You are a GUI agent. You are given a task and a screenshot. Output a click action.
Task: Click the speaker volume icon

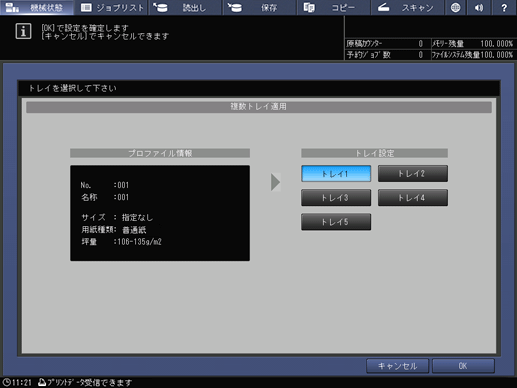pos(479,7)
